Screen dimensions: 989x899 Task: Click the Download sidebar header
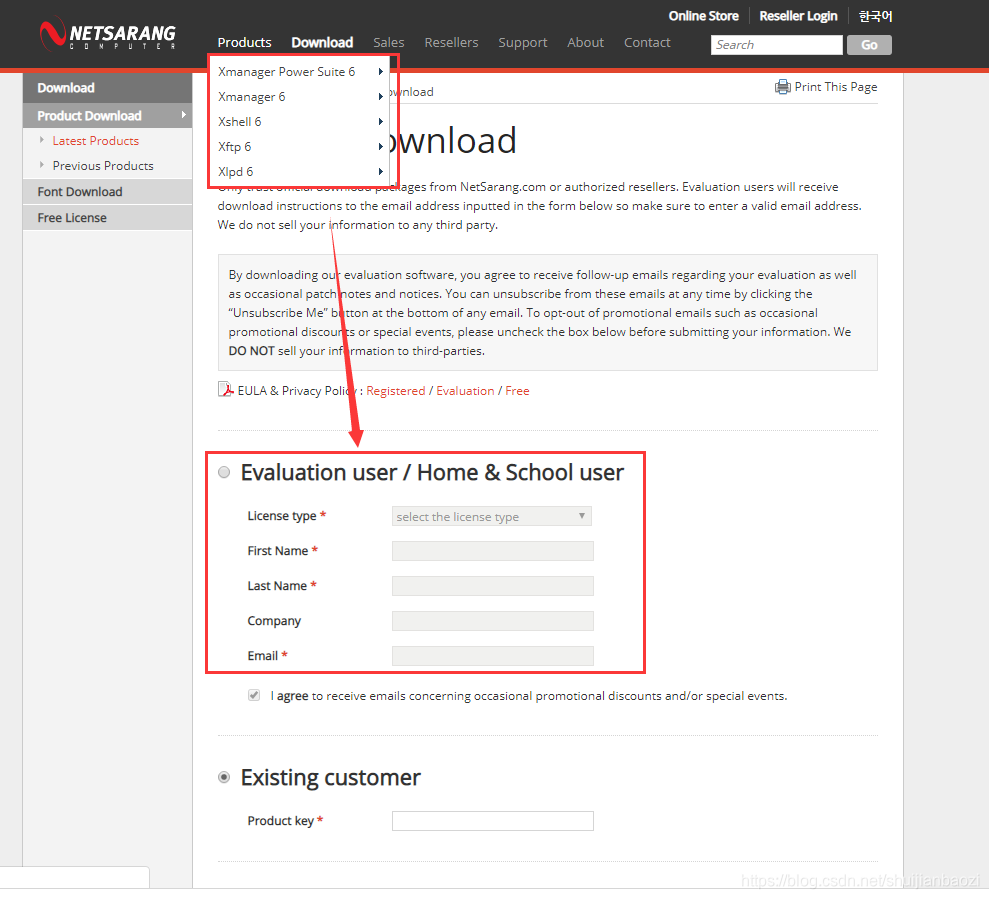pyautogui.click(x=107, y=88)
